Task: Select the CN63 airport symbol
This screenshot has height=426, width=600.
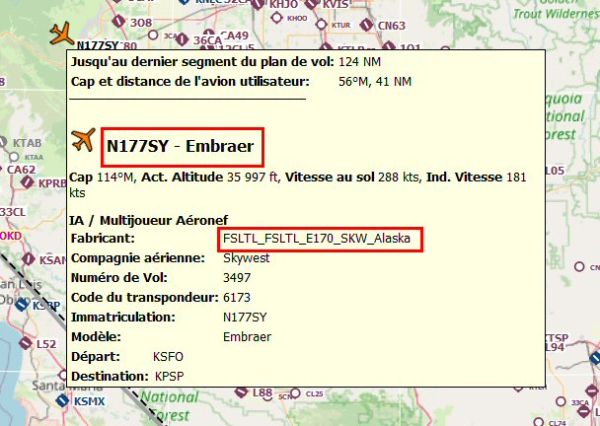Action: click(x=367, y=25)
